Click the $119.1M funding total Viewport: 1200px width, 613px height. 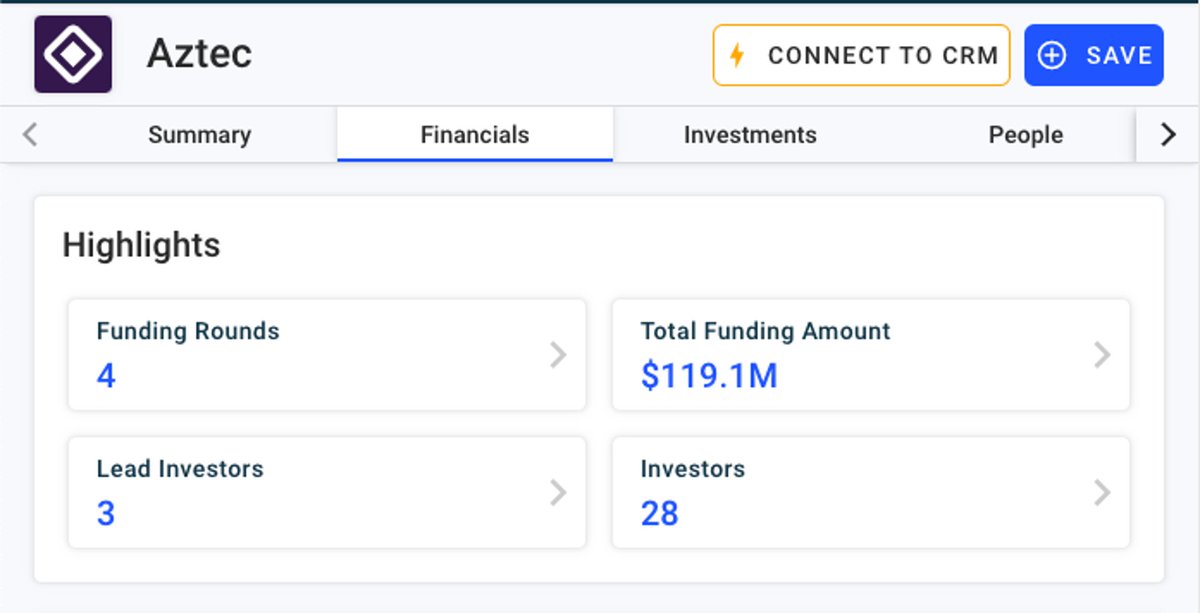tap(709, 376)
